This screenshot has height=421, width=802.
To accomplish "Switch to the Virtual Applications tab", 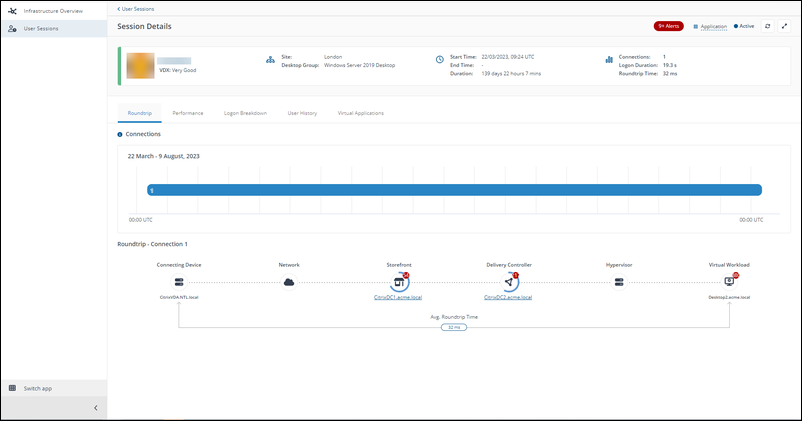I will click(x=360, y=113).
